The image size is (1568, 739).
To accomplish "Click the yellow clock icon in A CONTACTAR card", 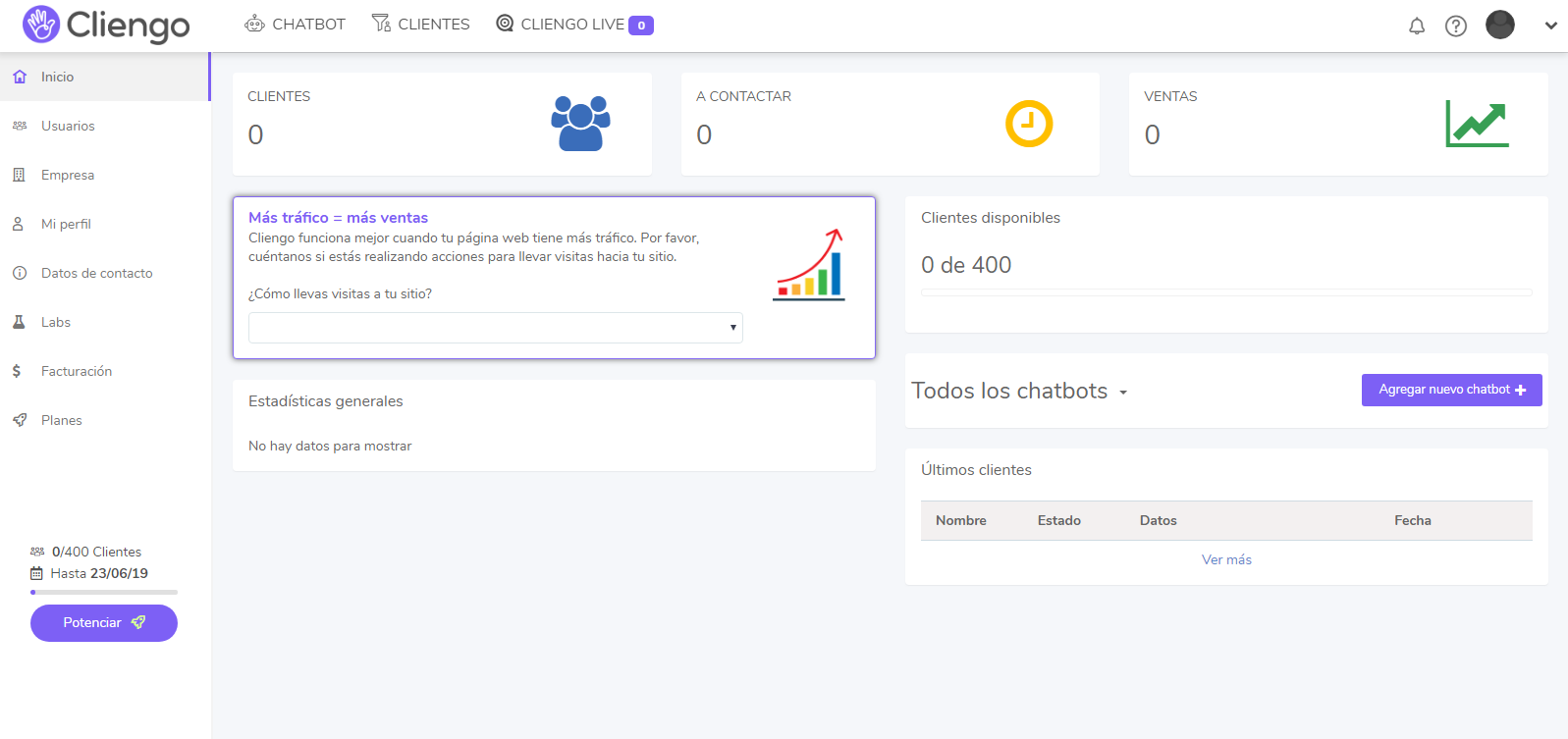I will [1029, 124].
